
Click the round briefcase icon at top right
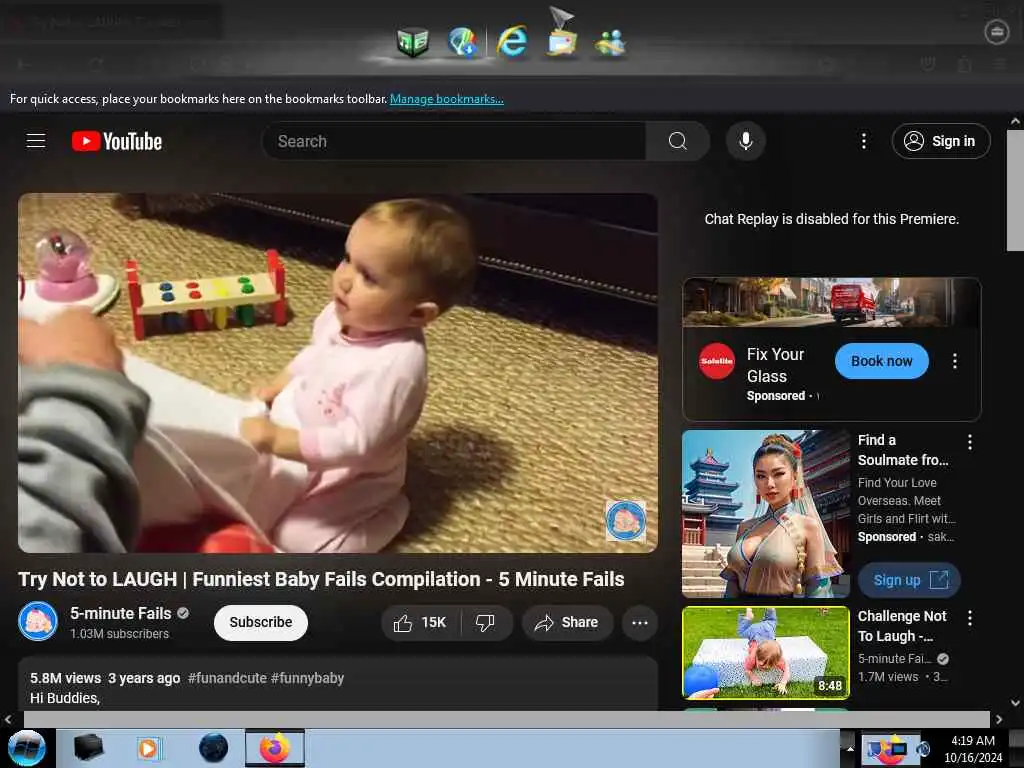997,31
